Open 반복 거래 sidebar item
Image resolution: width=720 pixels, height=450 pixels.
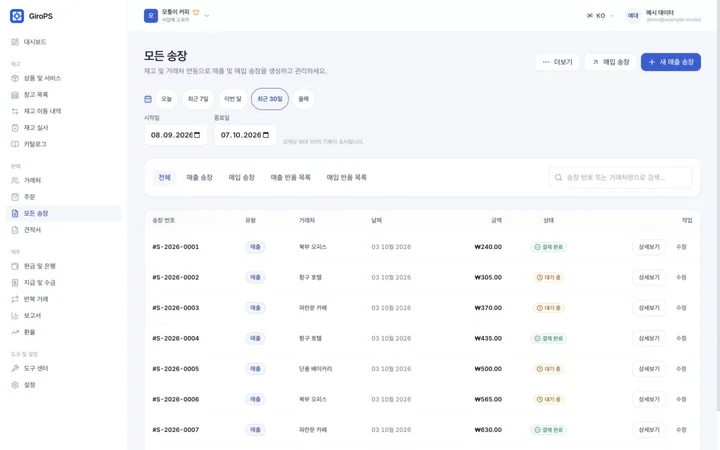[64, 299]
